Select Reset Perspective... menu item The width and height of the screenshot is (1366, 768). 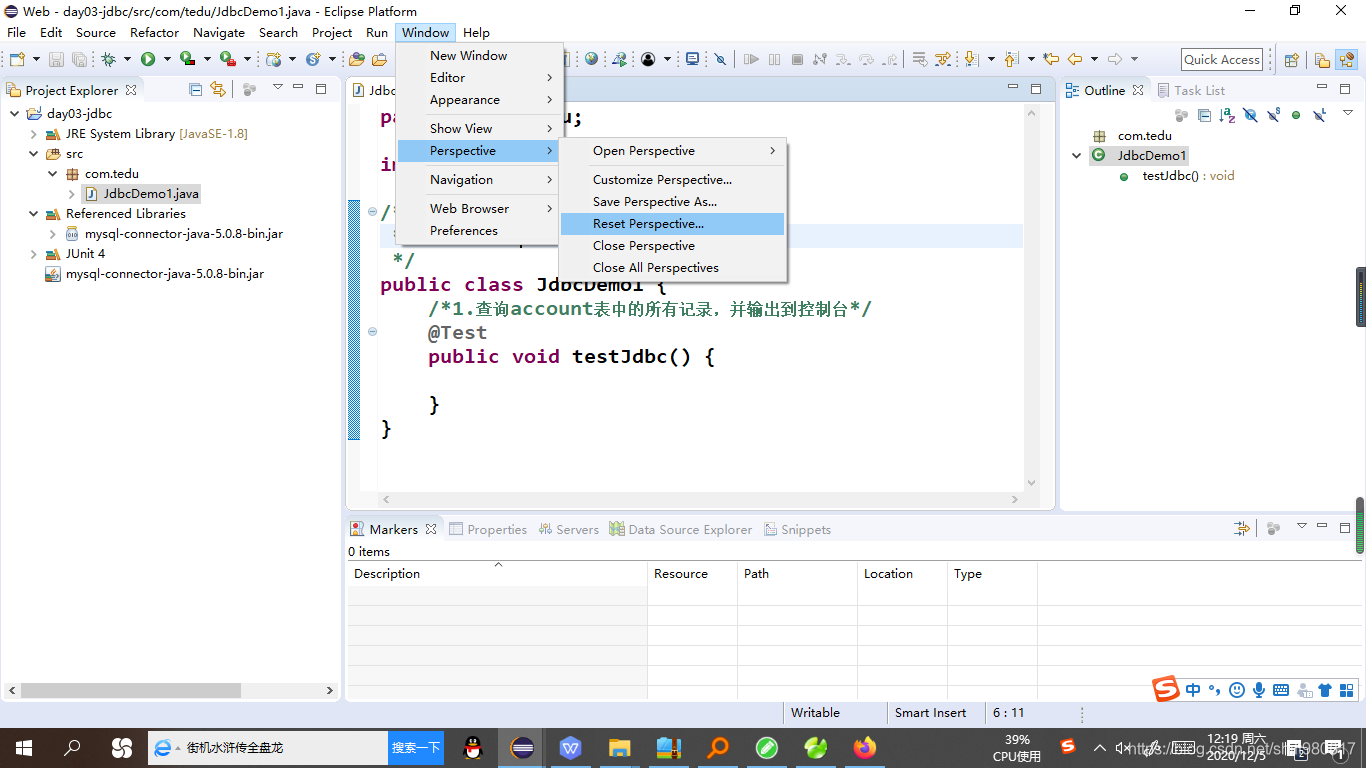click(672, 224)
